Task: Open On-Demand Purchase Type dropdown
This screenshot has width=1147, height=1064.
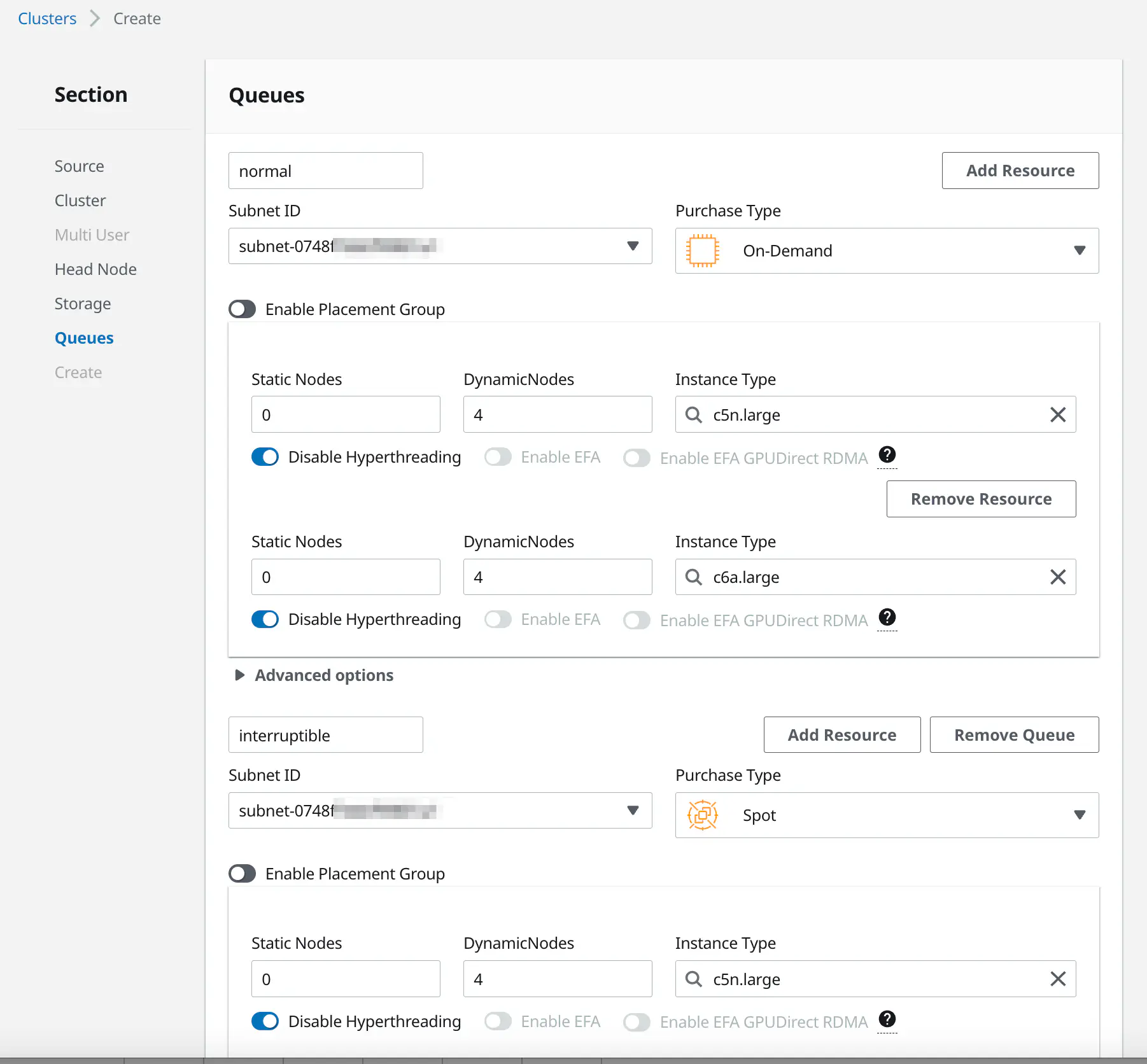Action: point(1079,251)
